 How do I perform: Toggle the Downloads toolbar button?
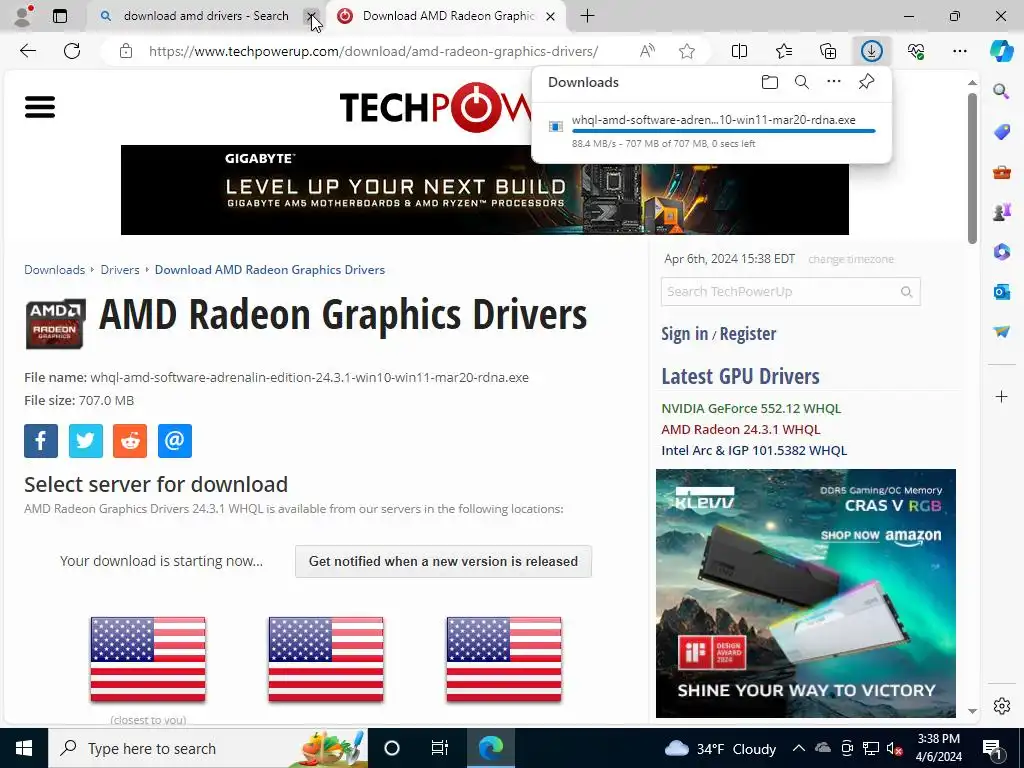(872, 51)
